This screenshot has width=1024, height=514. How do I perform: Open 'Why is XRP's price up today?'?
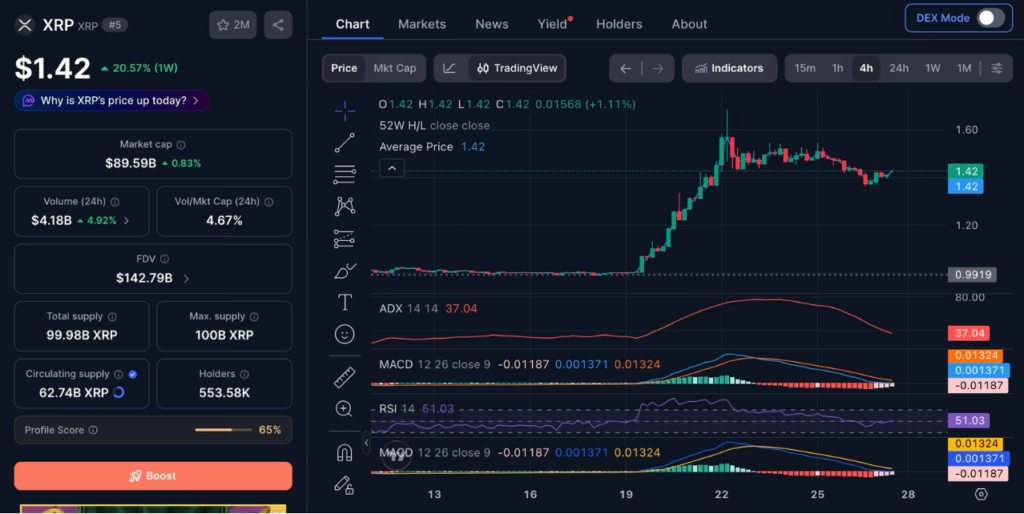(x=112, y=101)
